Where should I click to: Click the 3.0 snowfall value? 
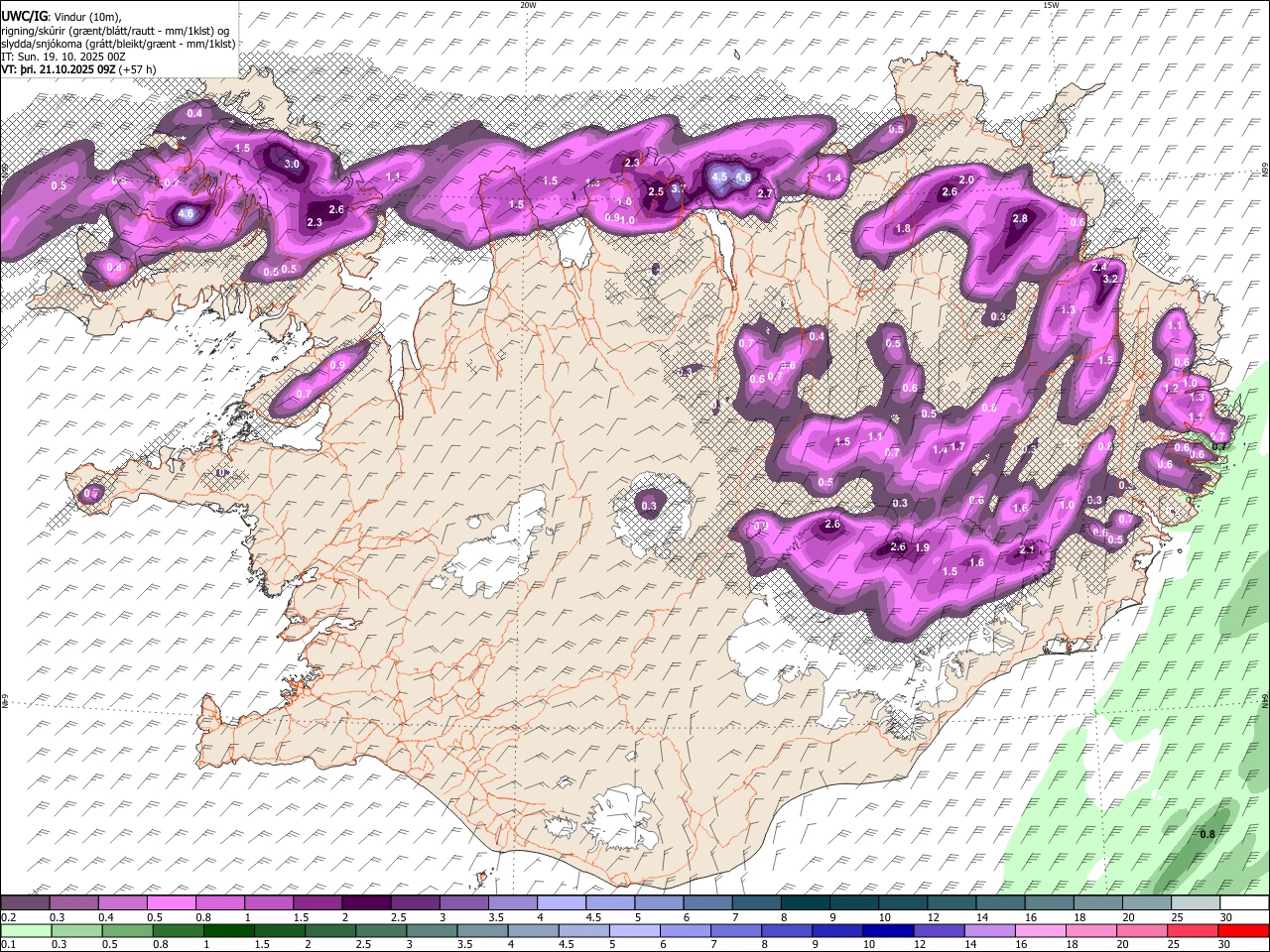click(292, 164)
